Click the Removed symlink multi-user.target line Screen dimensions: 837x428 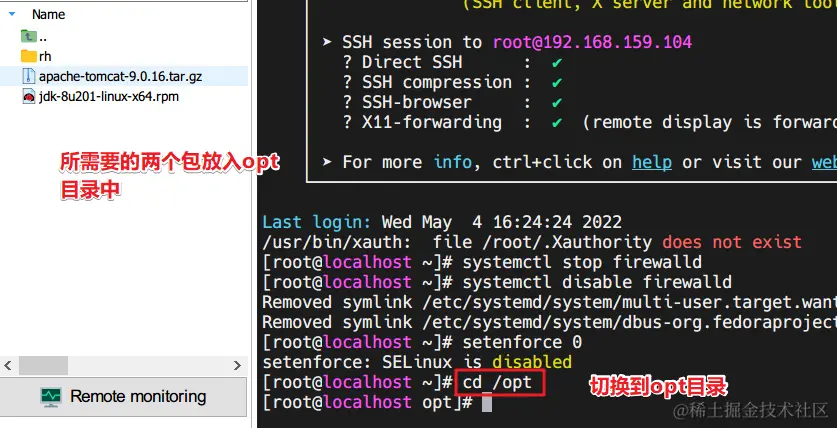pos(549,302)
